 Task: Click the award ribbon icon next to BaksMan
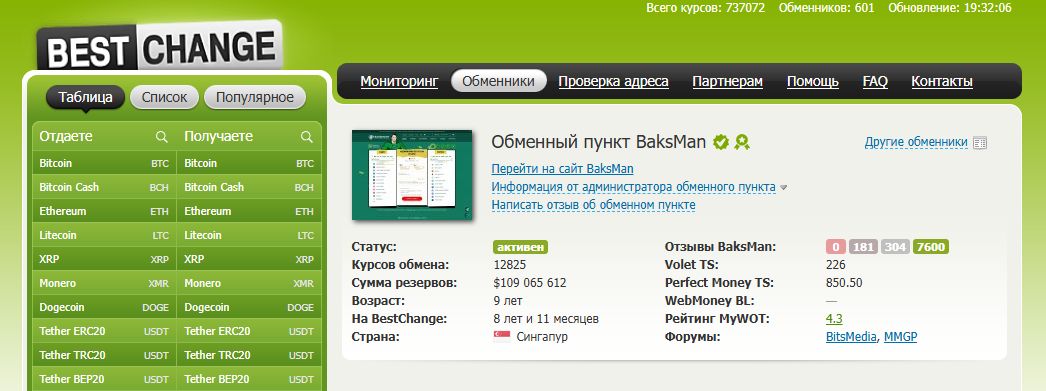tap(742, 142)
